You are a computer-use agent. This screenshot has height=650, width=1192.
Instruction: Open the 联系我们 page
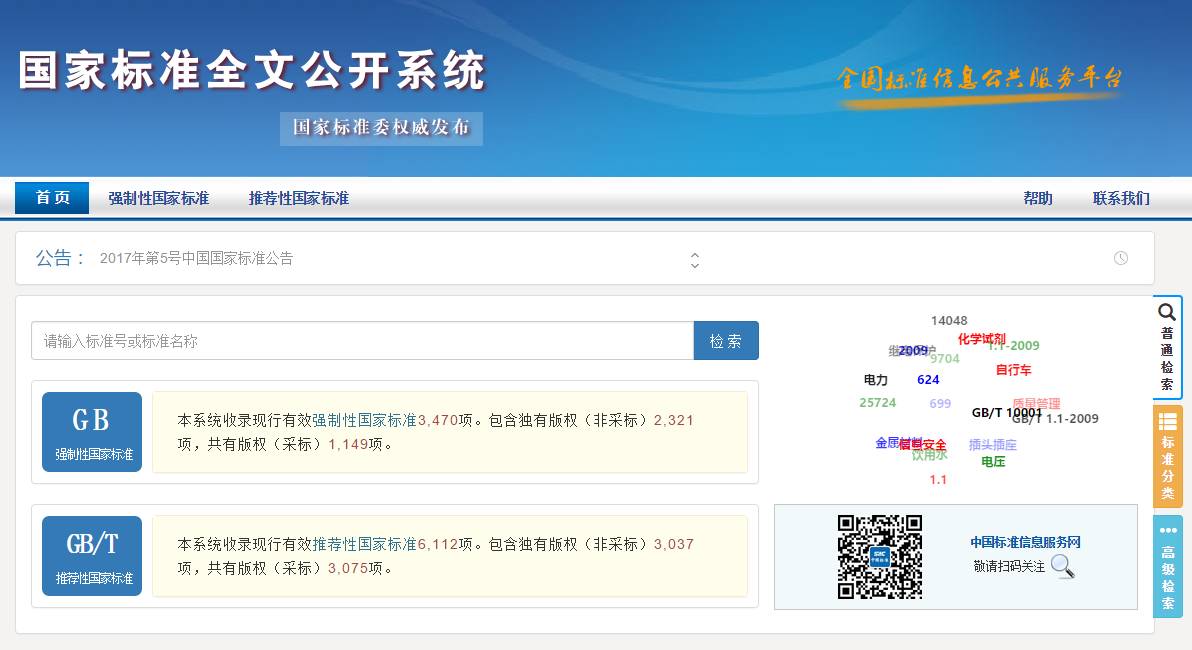(1121, 198)
